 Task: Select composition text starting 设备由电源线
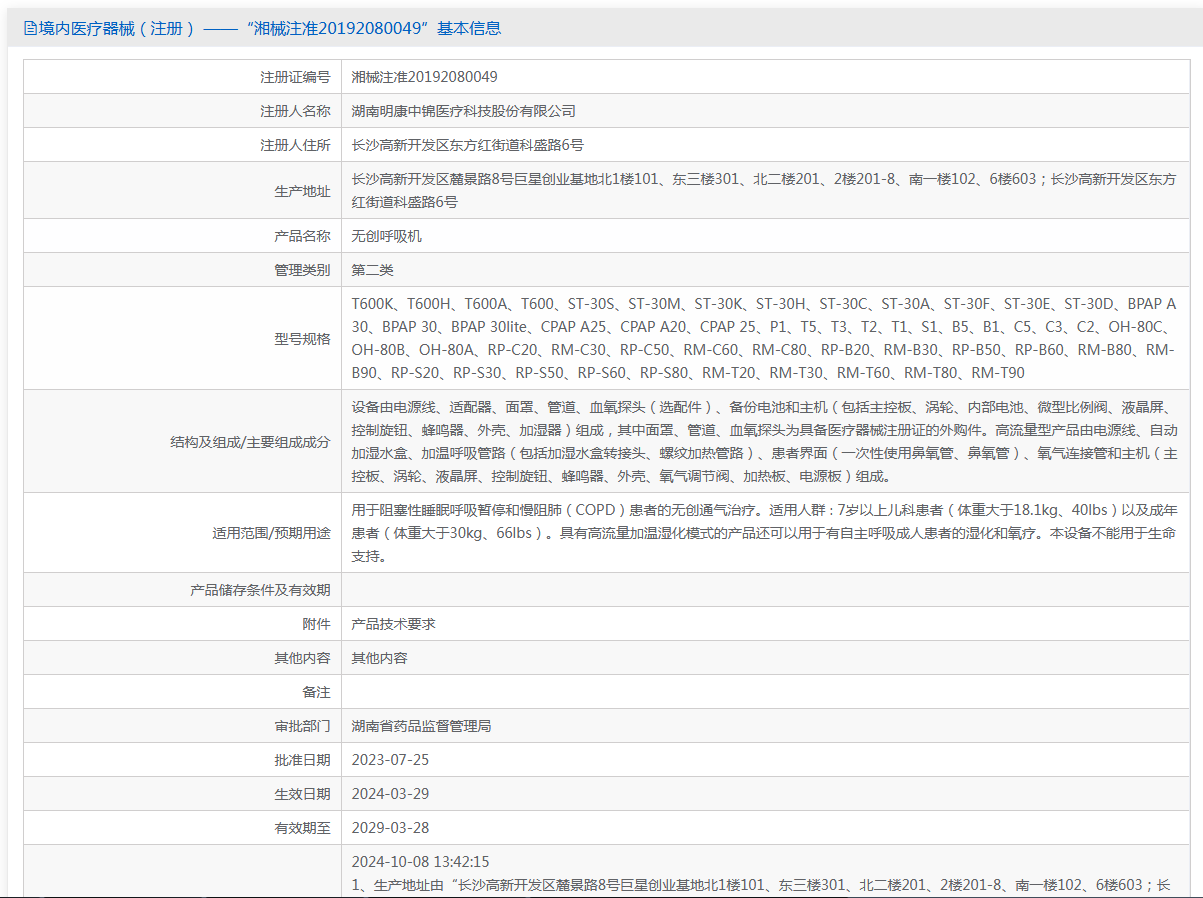766,441
